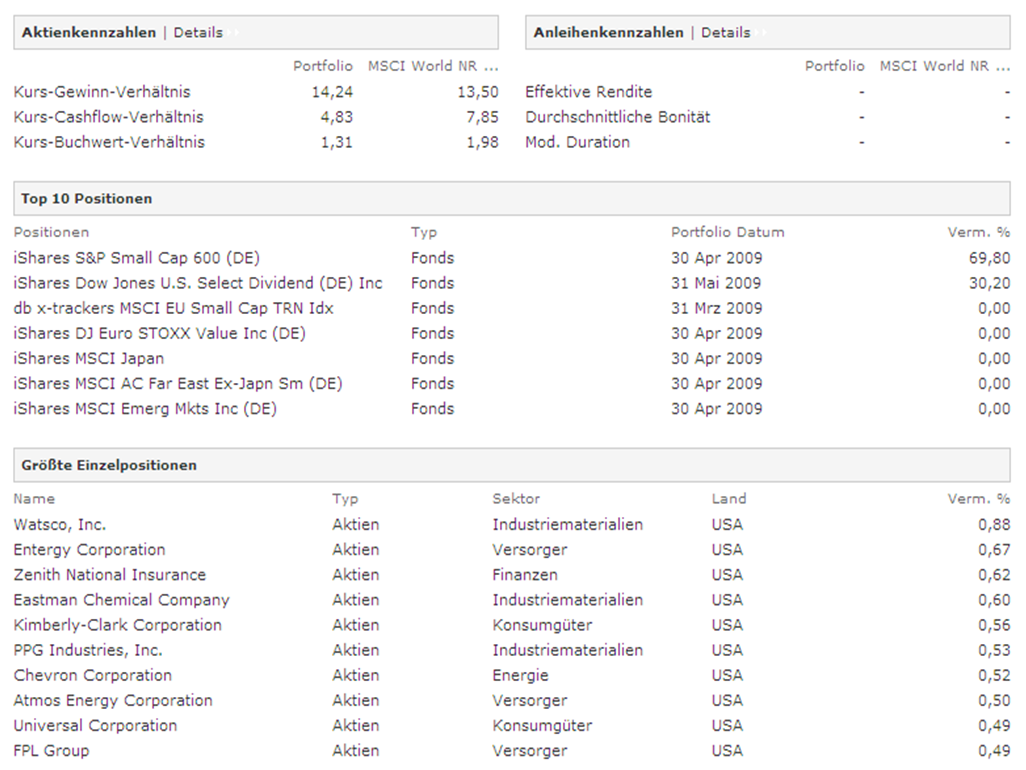Screen dimensions: 1026x770
Task: Click the Sektor column header
Action: [516, 499]
